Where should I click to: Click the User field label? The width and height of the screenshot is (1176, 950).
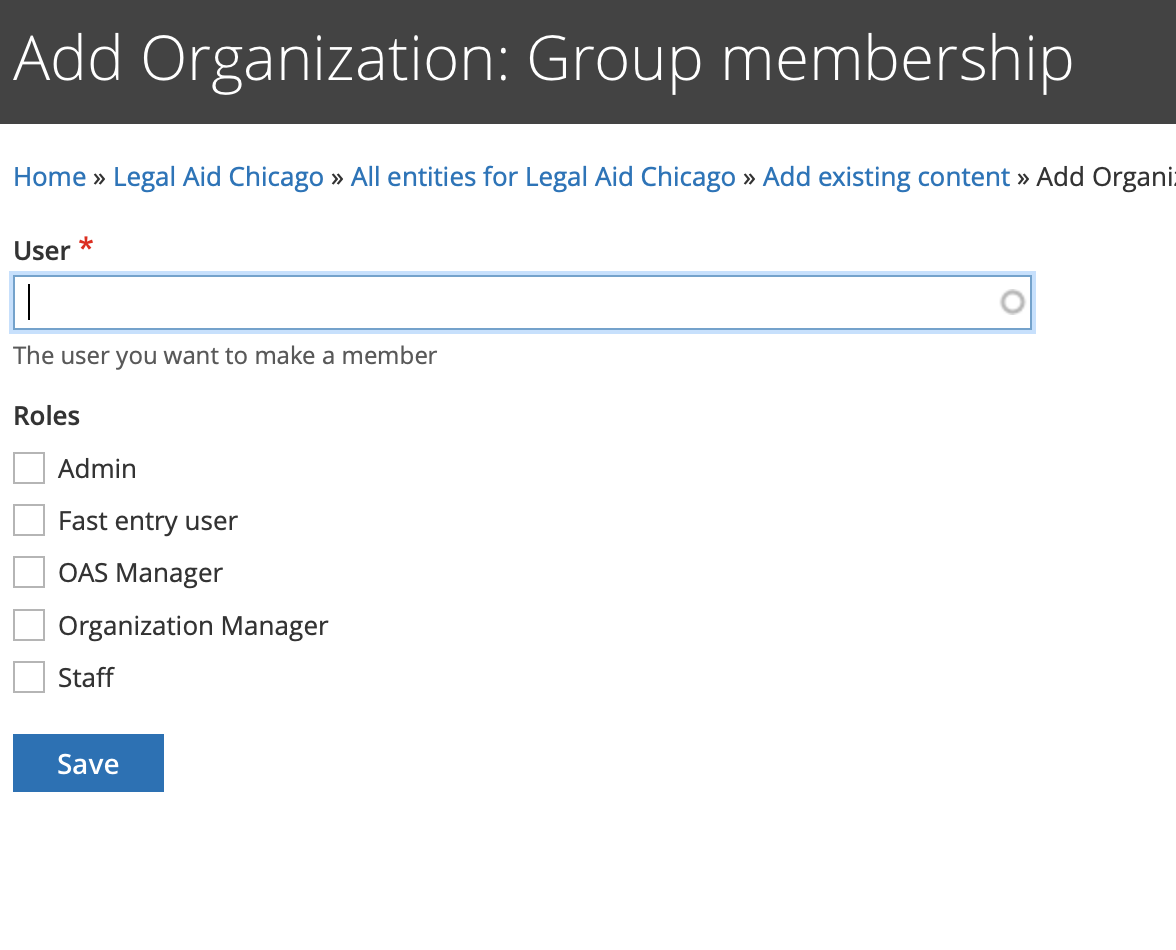(42, 250)
